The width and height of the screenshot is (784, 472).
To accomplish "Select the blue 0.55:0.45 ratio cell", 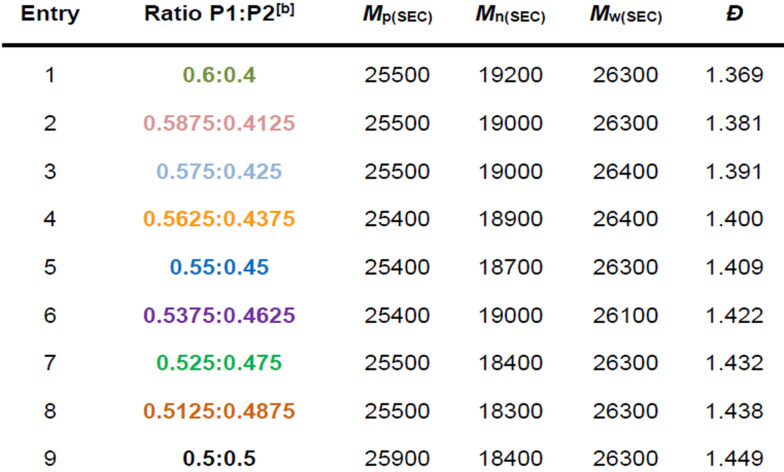I will click(219, 267).
